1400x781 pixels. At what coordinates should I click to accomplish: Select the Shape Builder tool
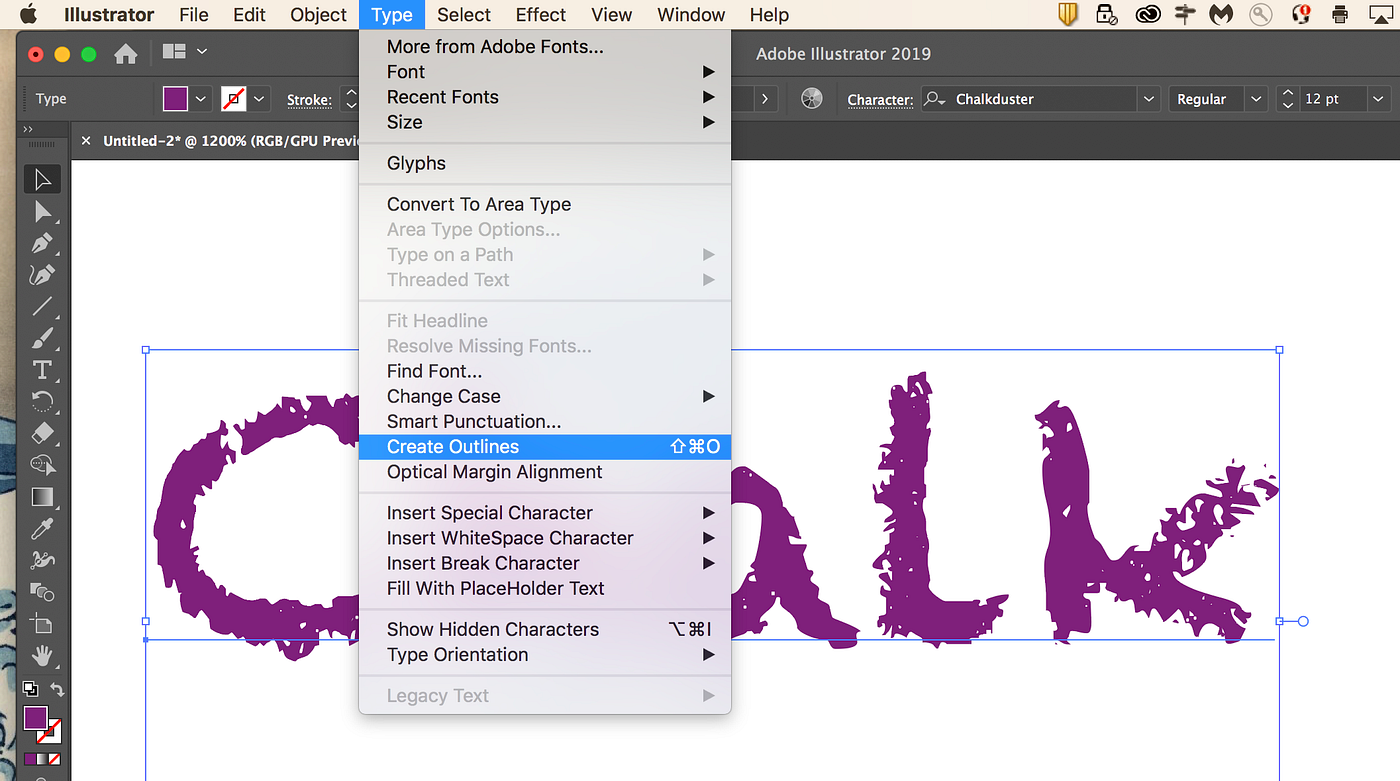tap(42, 465)
